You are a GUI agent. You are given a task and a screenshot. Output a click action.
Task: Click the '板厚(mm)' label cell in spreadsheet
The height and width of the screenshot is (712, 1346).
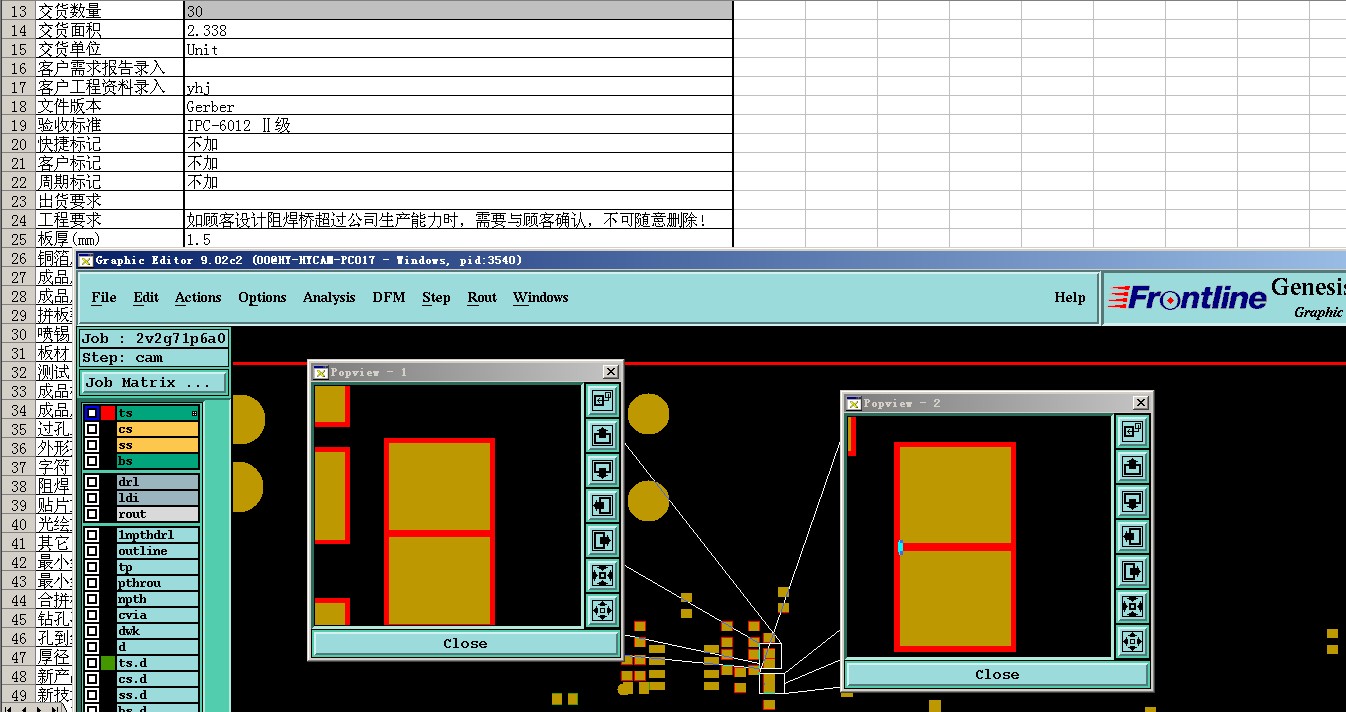110,239
